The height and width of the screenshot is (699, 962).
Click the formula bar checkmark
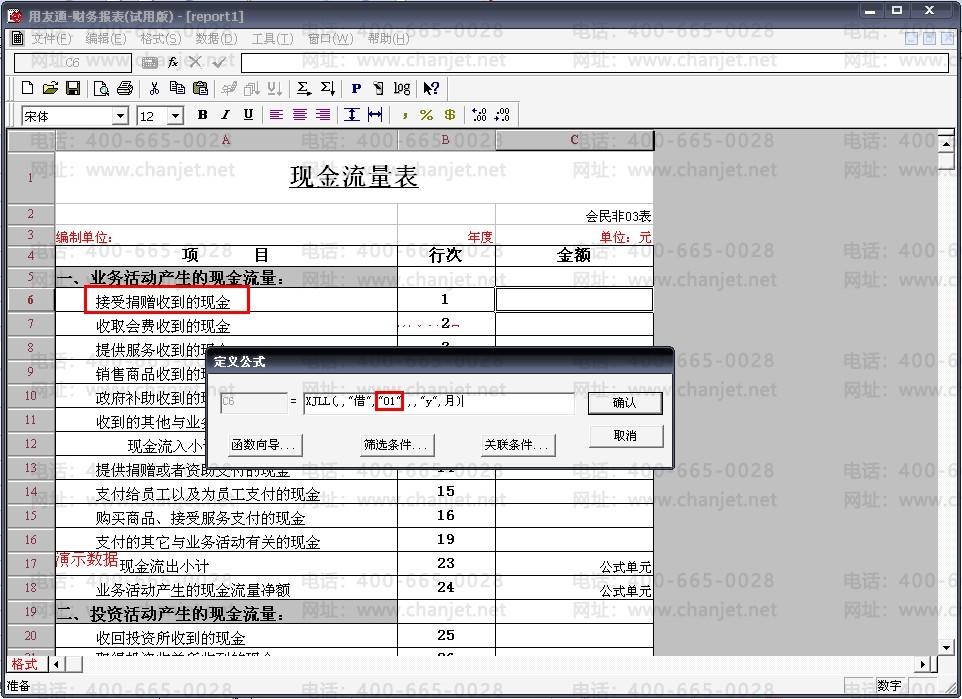pyautogui.click(x=218, y=62)
